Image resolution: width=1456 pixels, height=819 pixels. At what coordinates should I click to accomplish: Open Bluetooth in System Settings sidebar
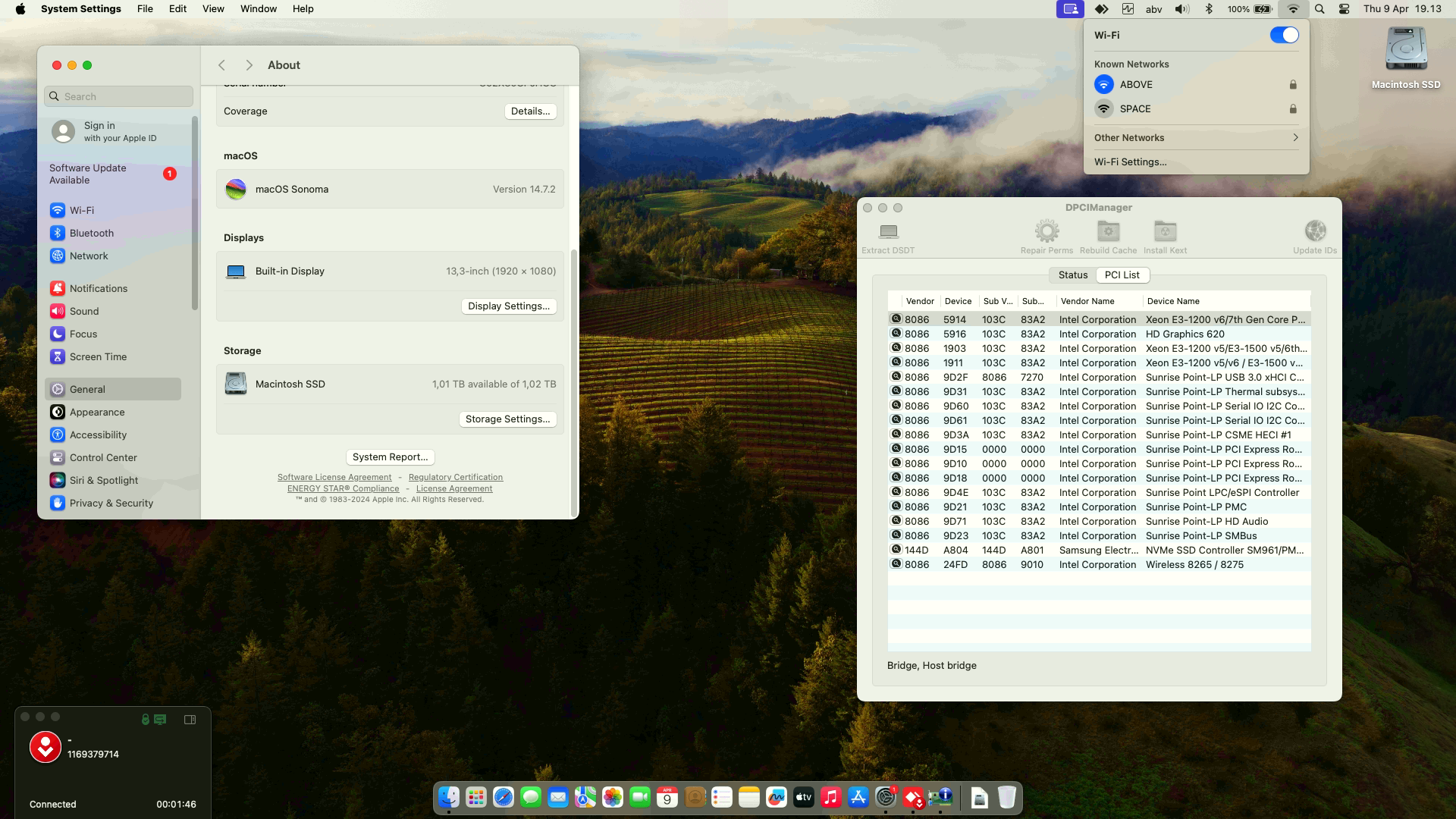[x=113, y=233]
